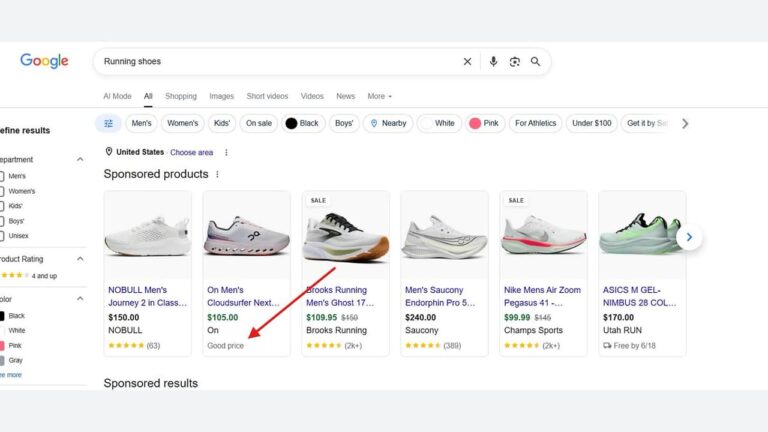
Task: Click the magnifying glass search icon
Action: [x=535, y=61]
